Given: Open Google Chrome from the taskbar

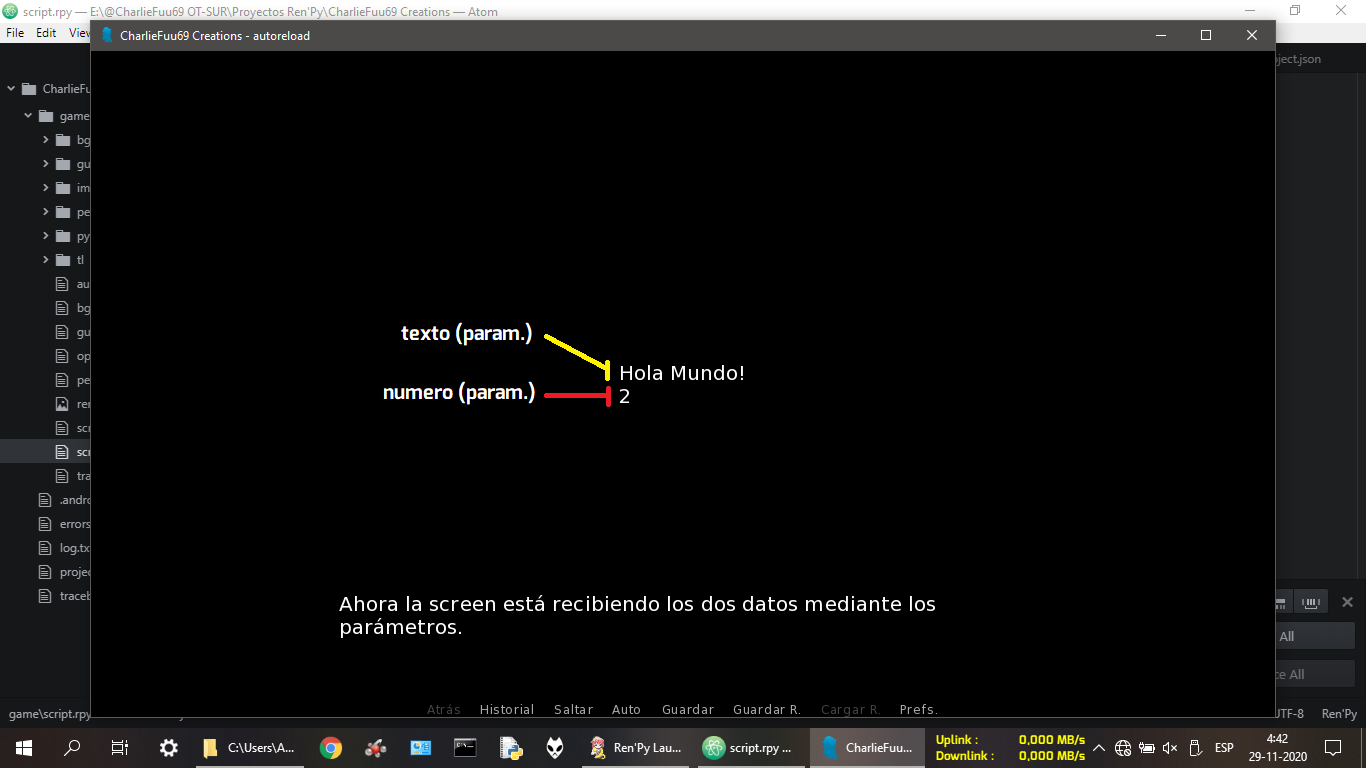Looking at the screenshot, I should [x=331, y=747].
